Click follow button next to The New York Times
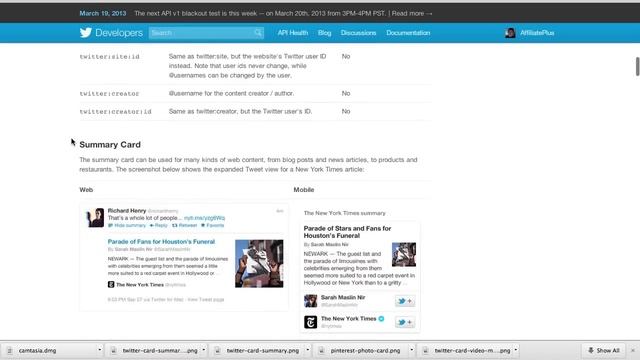Viewport: 640px width, 360px height. [405, 322]
